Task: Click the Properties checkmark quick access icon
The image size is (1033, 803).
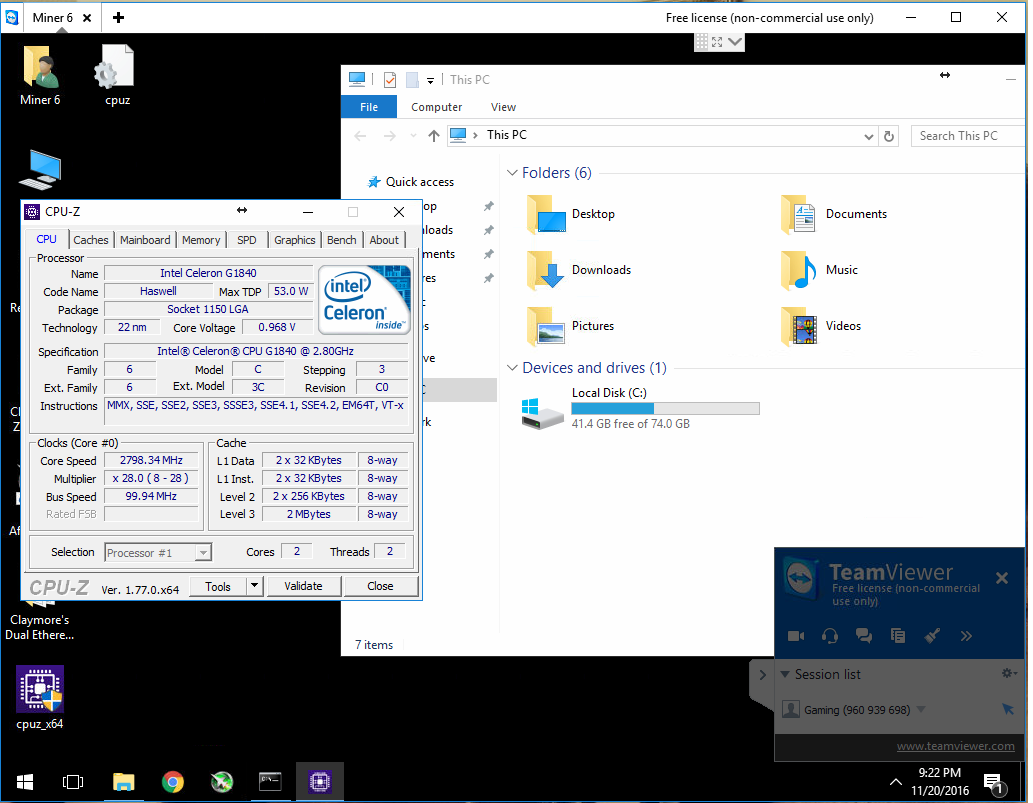Action: (x=390, y=80)
